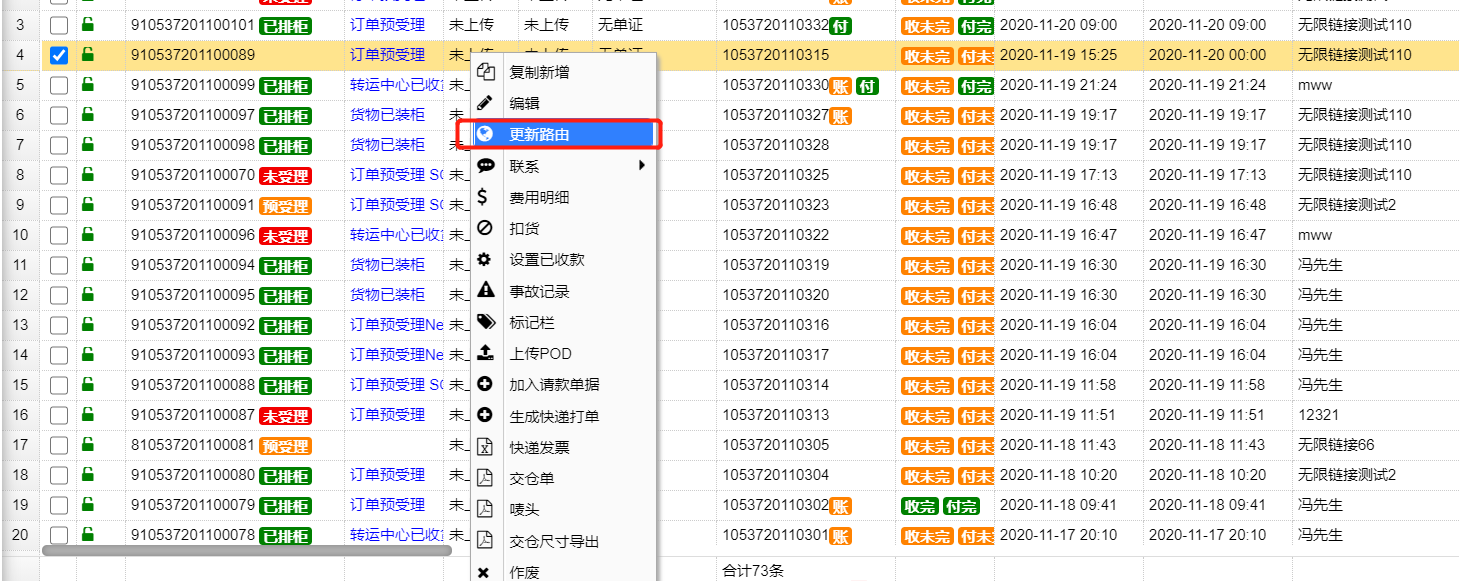Viewport: 1459px width, 581px height.
Task: Click the copy icon beside 复制新增
Action: (x=485, y=72)
